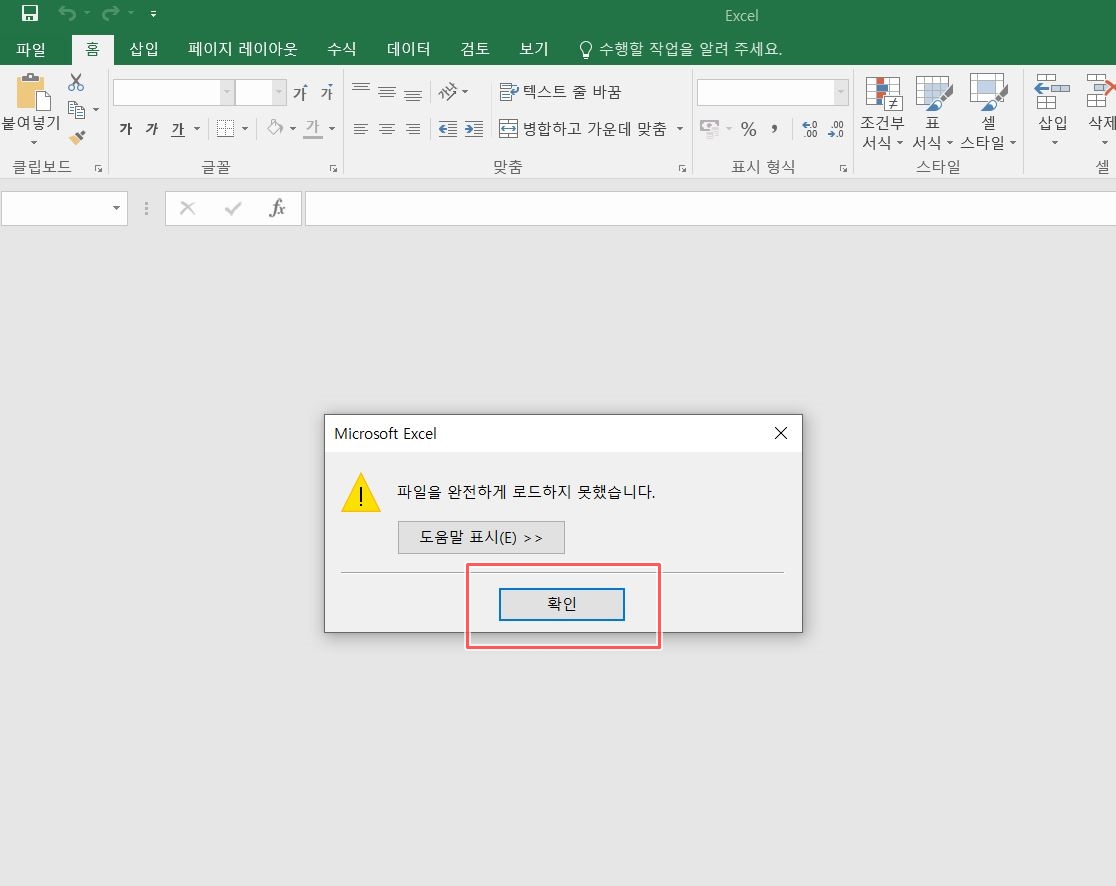Click the Copy icon
Screen dimensions: 1116x886
(76, 110)
